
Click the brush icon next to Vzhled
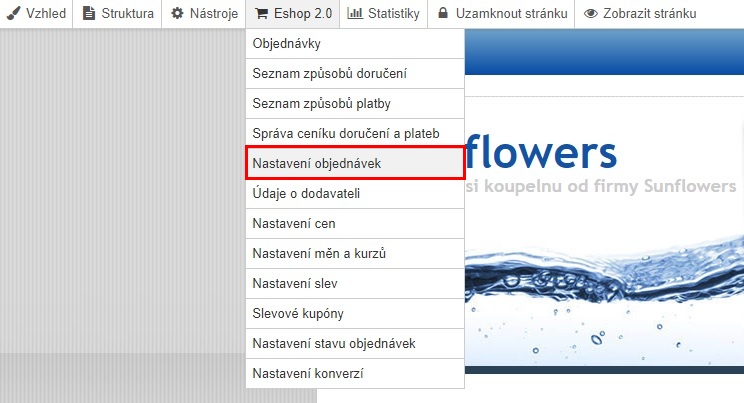tap(13, 14)
